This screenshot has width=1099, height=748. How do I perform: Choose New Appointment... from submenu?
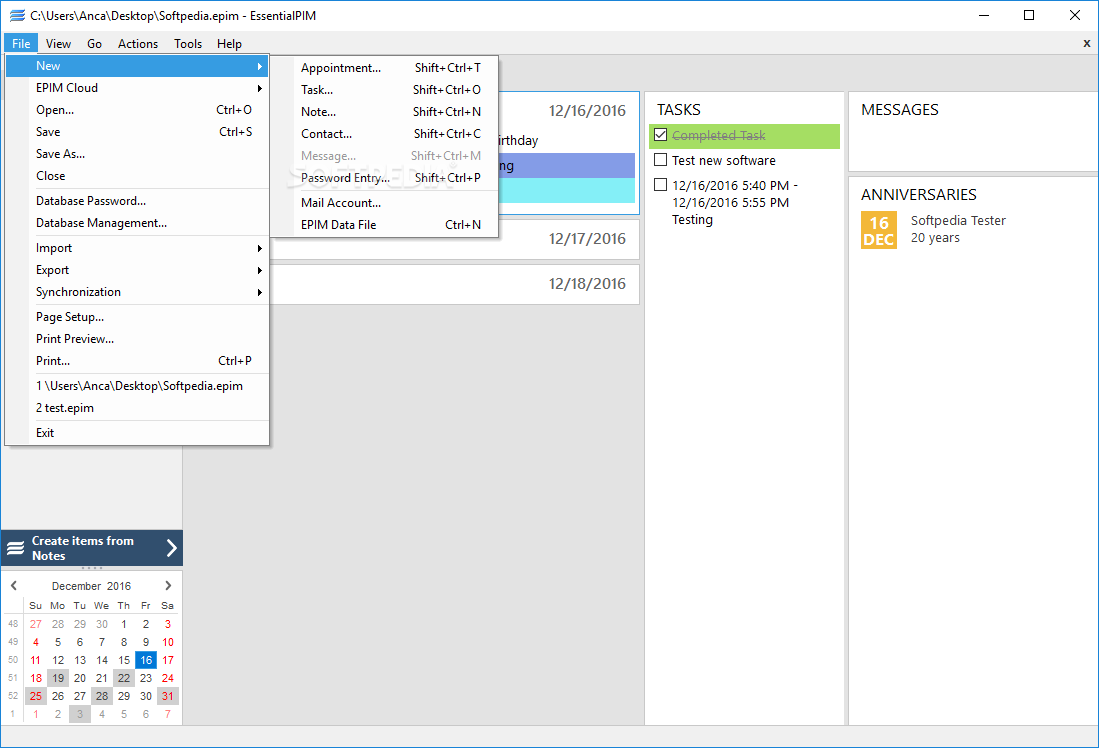point(385,68)
